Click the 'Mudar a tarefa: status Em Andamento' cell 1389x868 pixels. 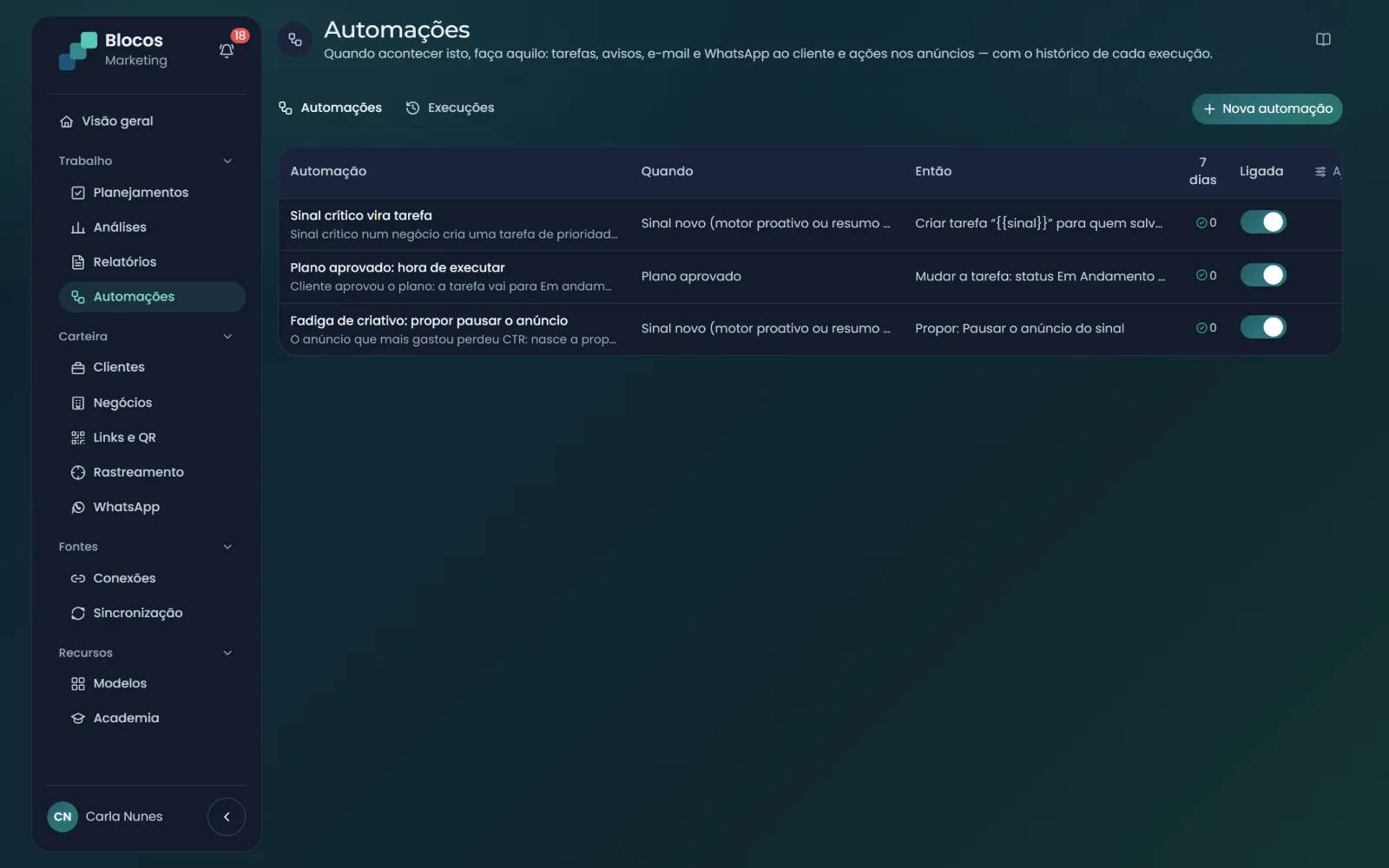(1040, 276)
